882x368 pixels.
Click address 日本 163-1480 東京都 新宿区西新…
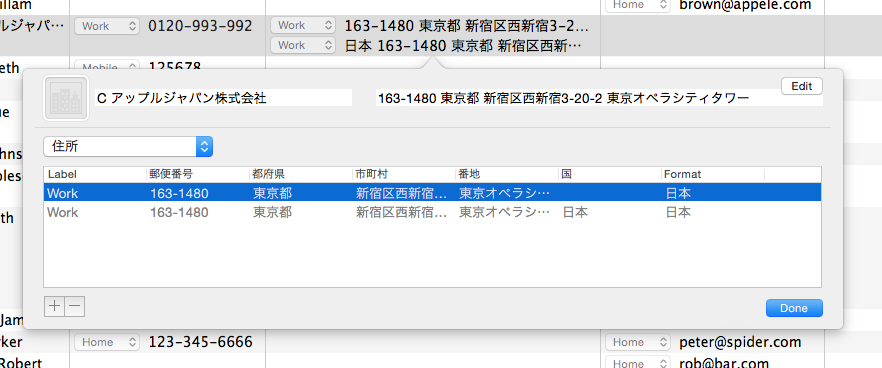(x=464, y=46)
